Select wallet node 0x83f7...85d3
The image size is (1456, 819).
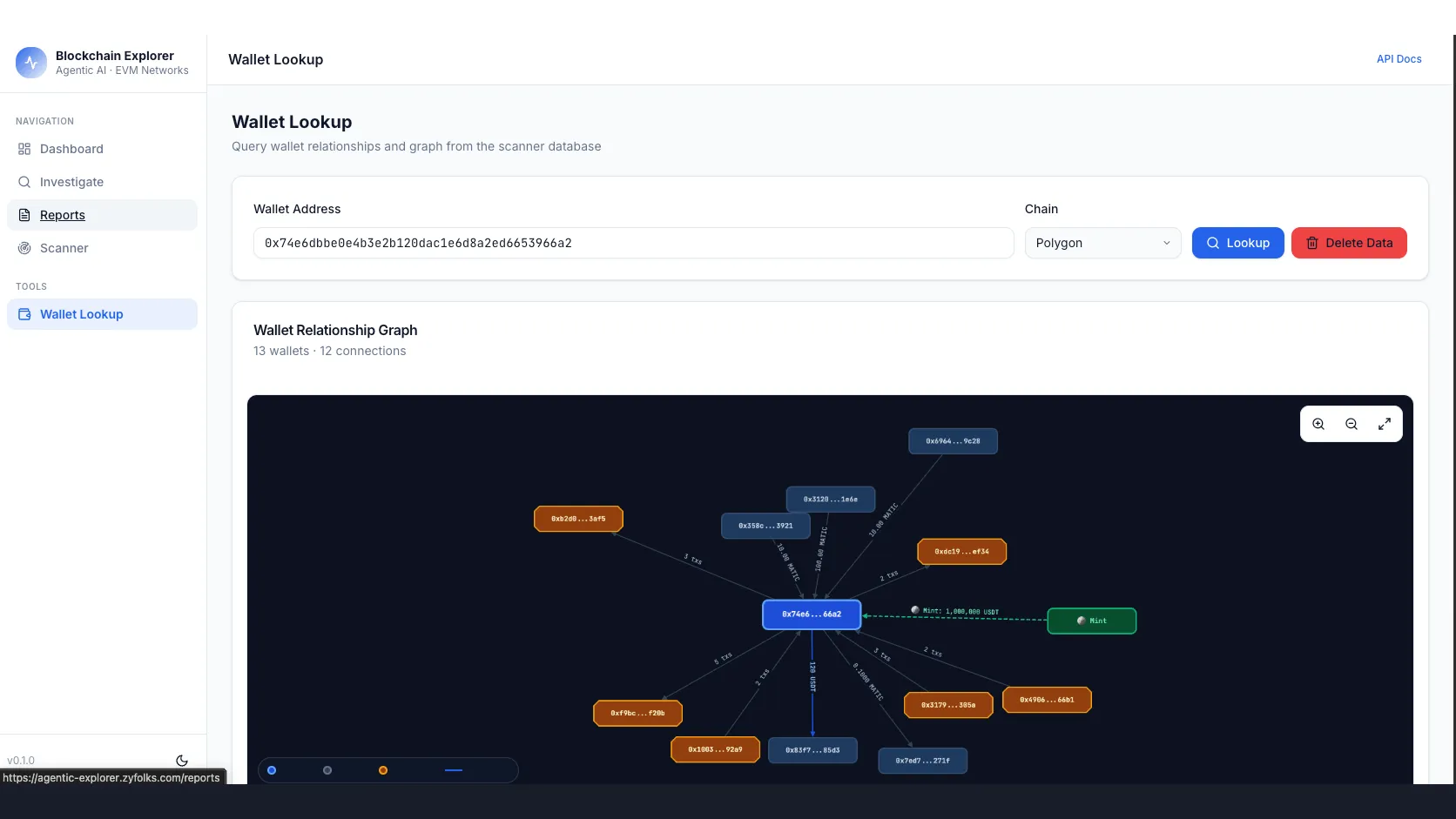click(x=812, y=750)
